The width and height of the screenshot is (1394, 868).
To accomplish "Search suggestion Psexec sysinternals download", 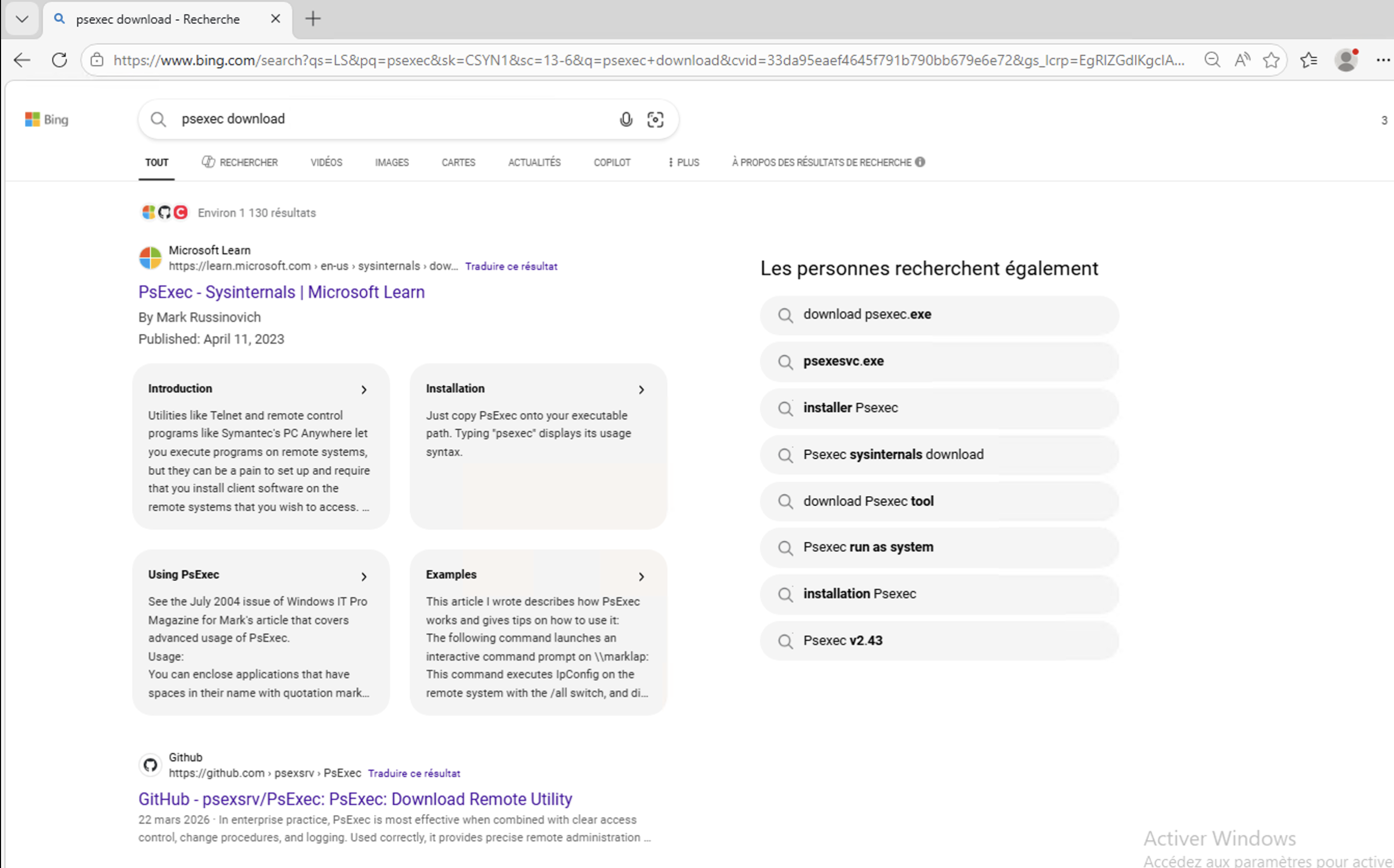I will pos(939,455).
